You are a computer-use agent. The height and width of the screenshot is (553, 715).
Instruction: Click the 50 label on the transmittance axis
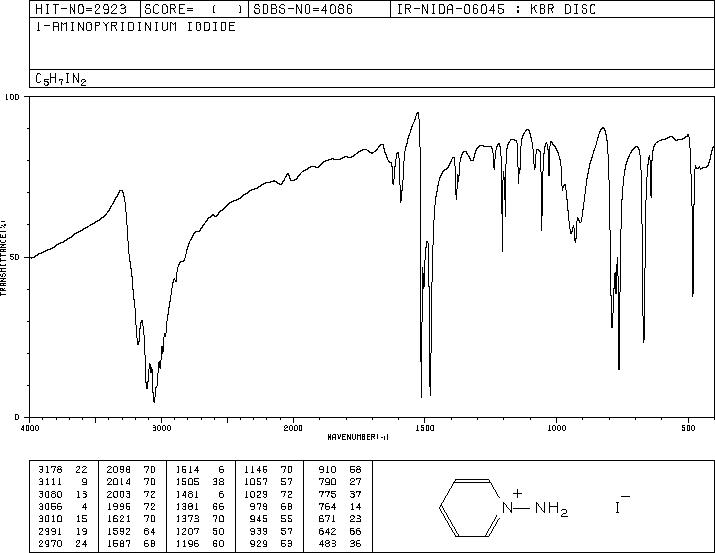(x=16, y=257)
